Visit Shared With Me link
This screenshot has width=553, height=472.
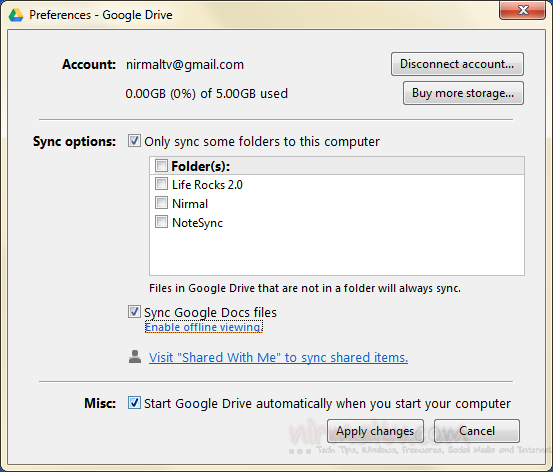(278, 357)
